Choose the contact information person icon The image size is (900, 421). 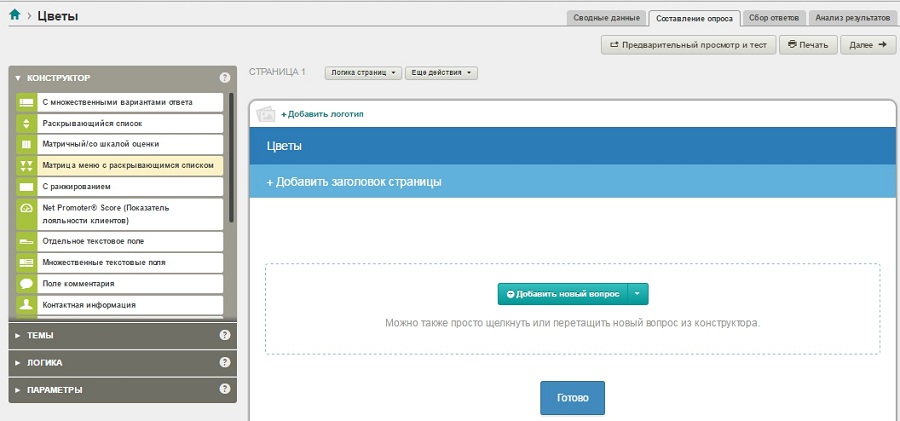(x=26, y=305)
